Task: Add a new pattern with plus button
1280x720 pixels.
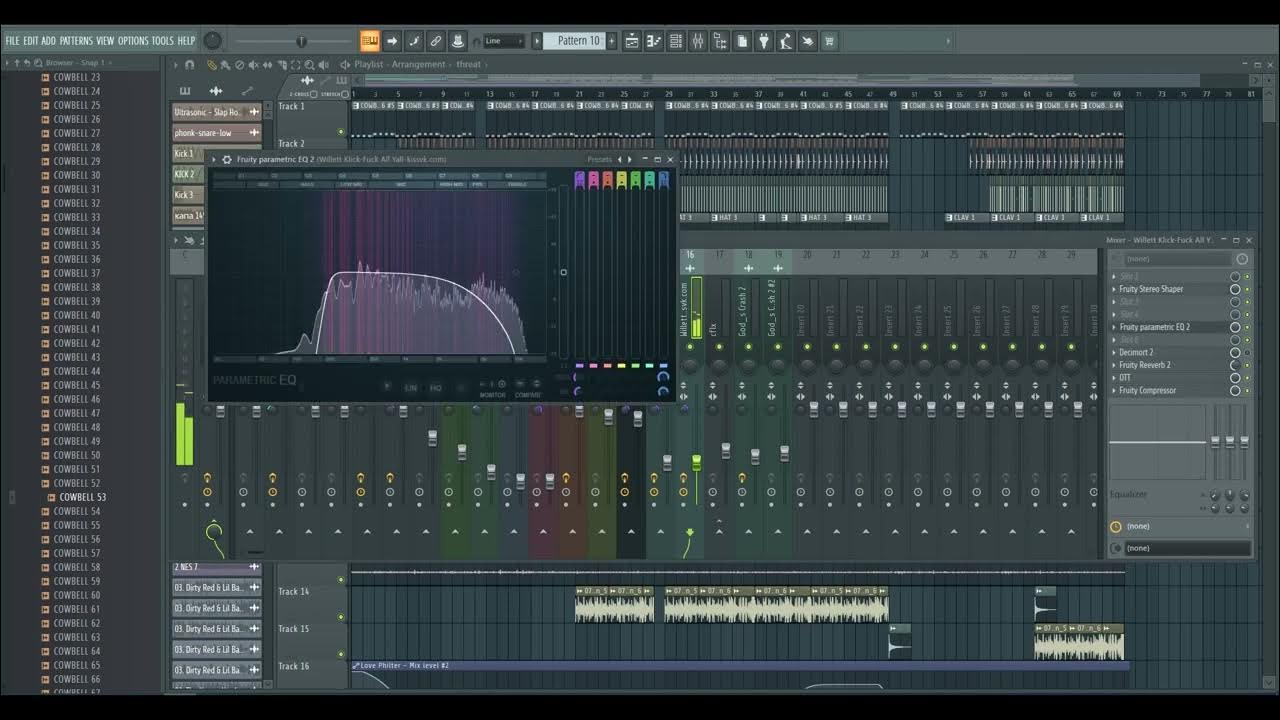Action: coord(612,41)
